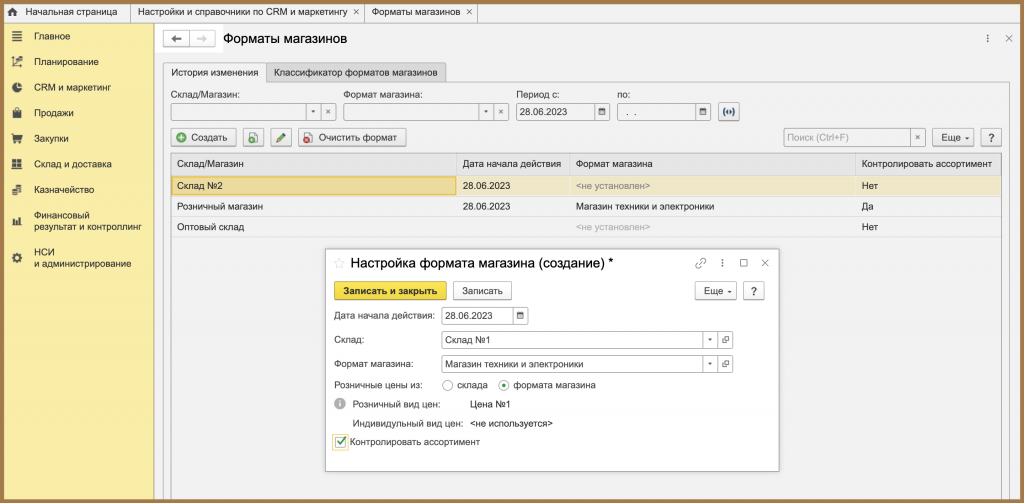Image resolution: width=1024 pixels, height=503 pixels.
Task: Navigate forward with the right arrow
Action: [x=202, y=39]
